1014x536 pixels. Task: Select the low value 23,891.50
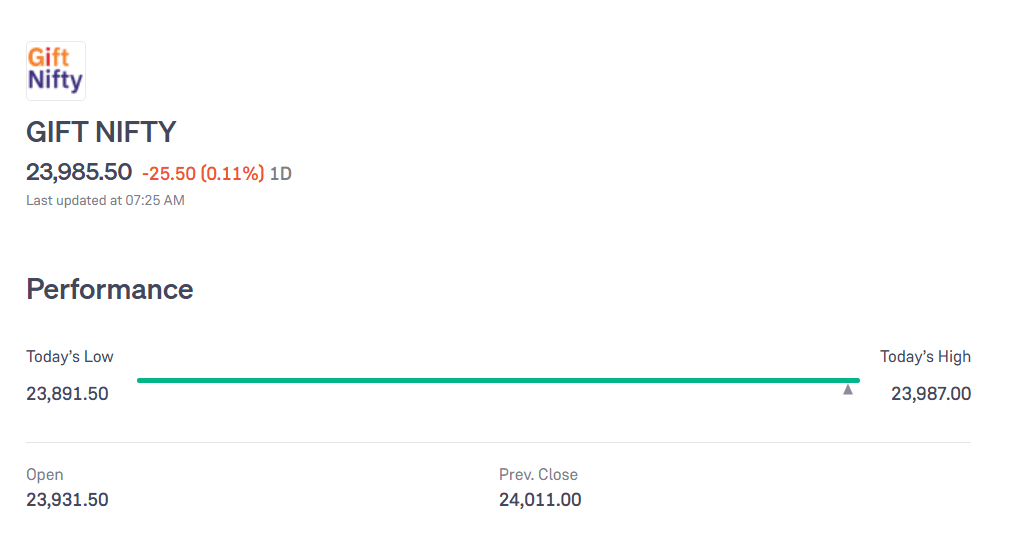67,394
